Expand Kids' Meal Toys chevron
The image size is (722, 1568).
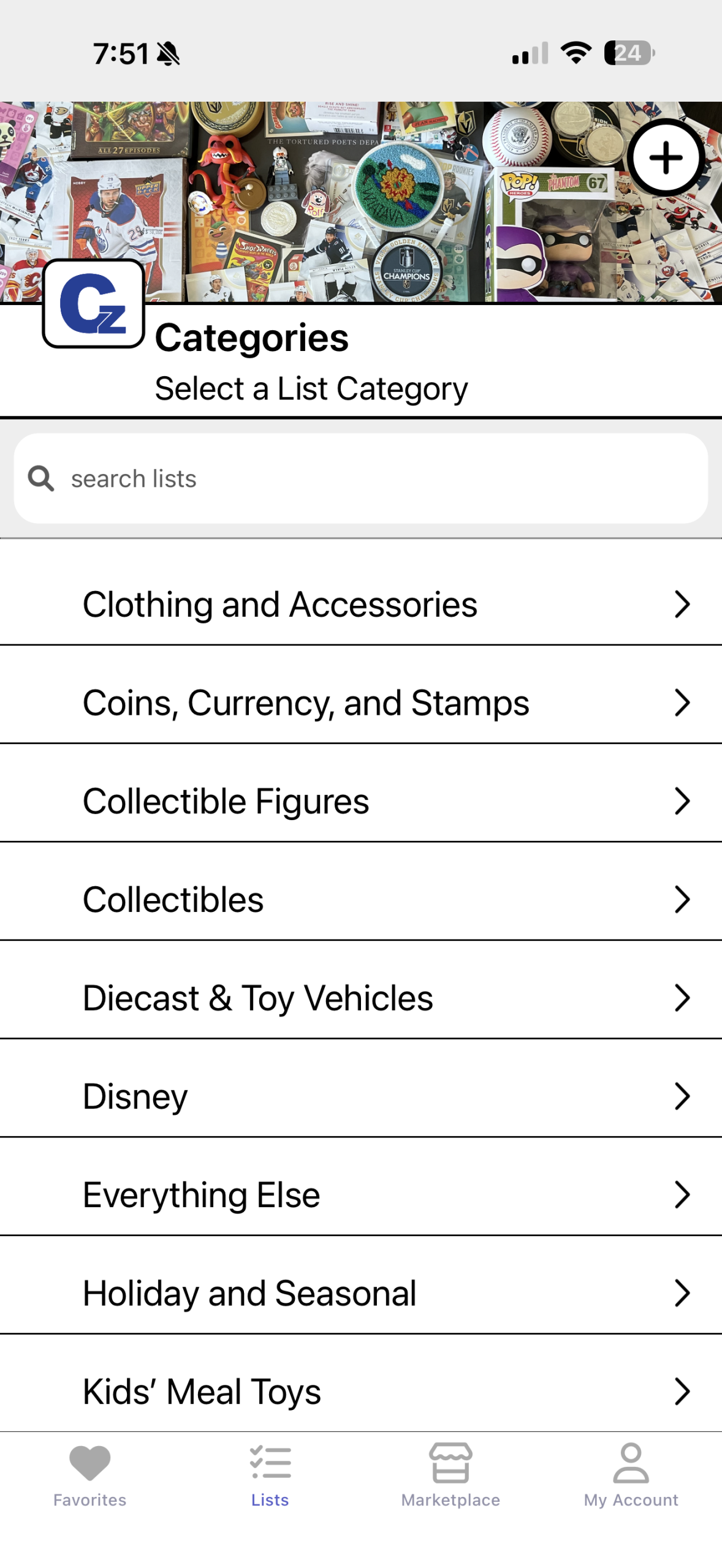(682, 1391)
